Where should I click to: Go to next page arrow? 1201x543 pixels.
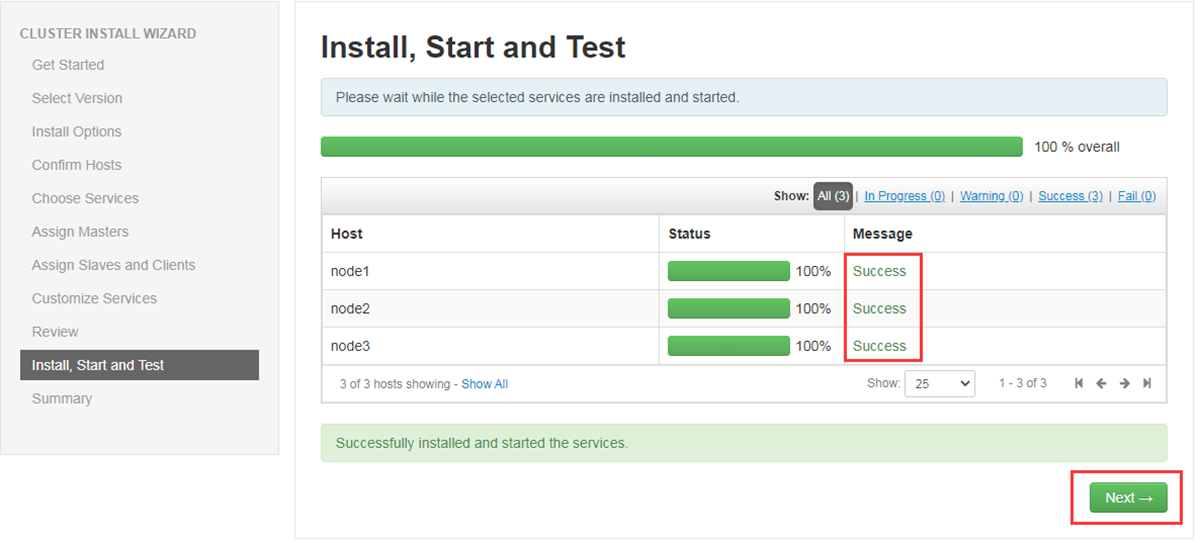click(1125, 383)
